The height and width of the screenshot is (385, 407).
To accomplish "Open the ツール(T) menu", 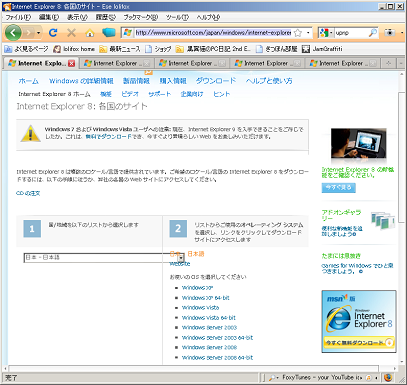I will pyautogui.click(x=177, y=17).
